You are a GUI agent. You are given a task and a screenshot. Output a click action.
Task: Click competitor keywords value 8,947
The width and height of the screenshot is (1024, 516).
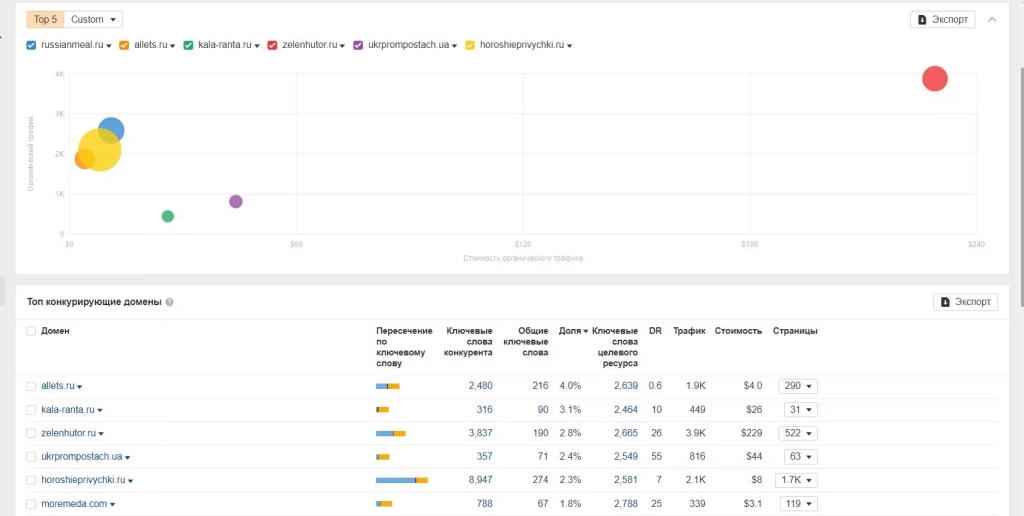coord(480,480)
